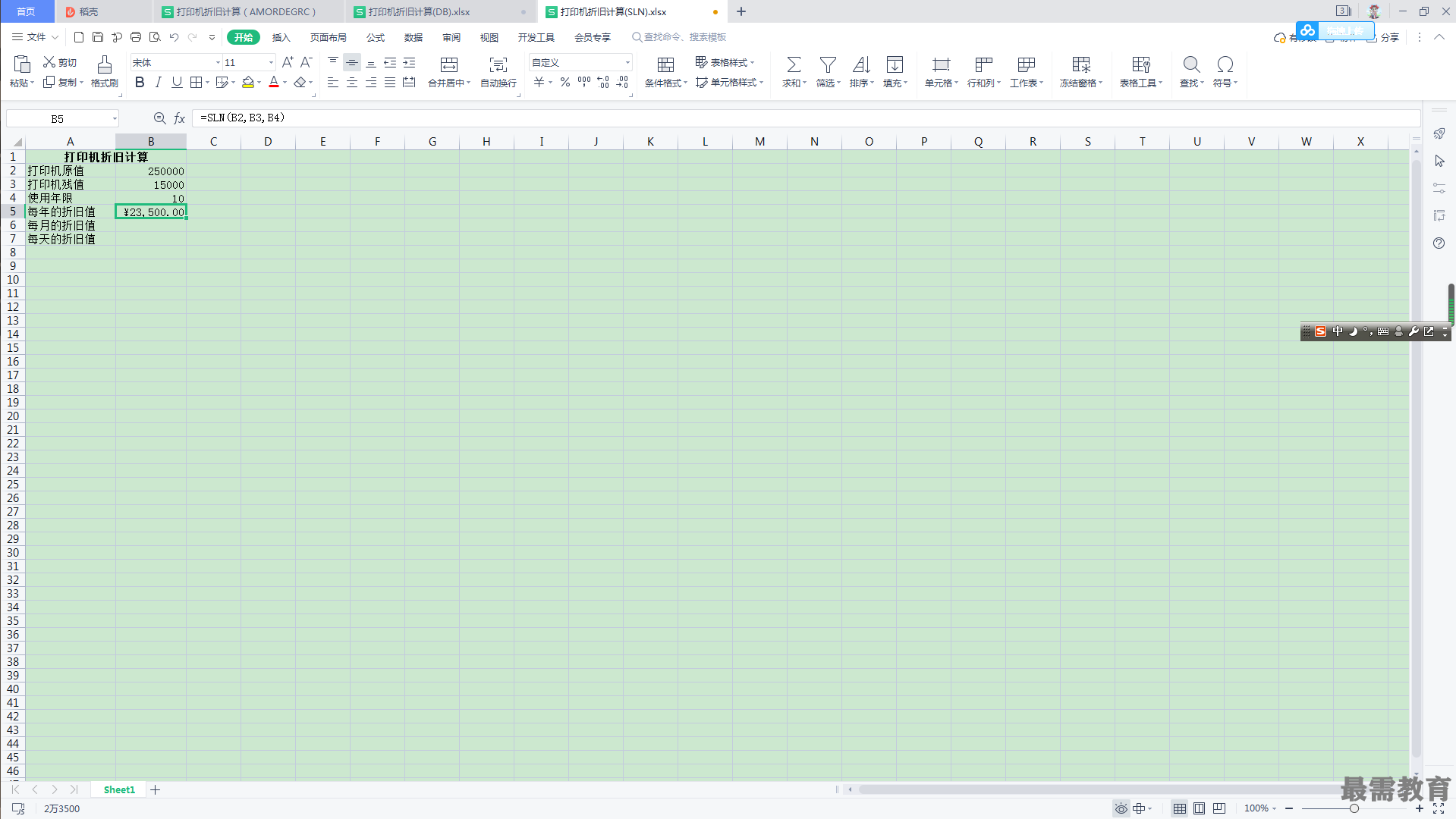Click the Cut scissors icon
Viewport: 1456px width, 819px height.
[x=49, y=62]
